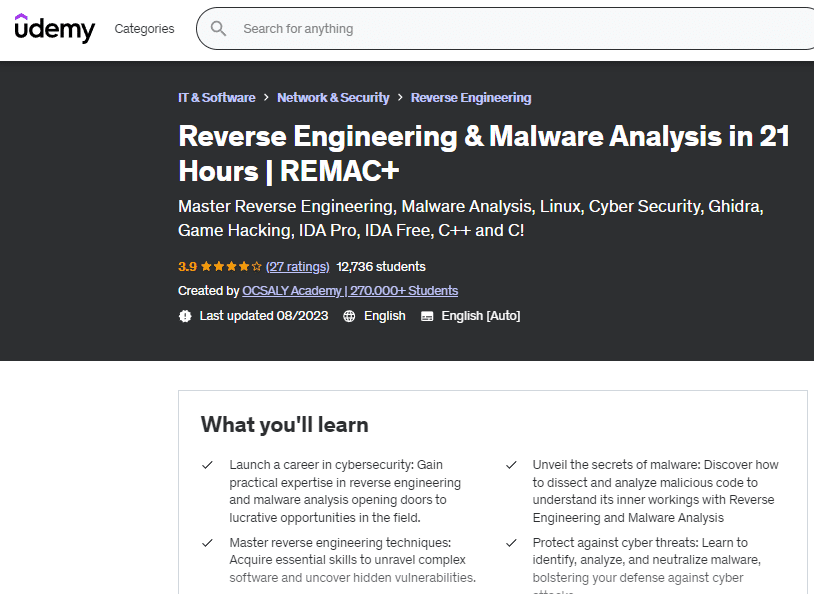Focus the Search for anything field

[x=500, y=29]
